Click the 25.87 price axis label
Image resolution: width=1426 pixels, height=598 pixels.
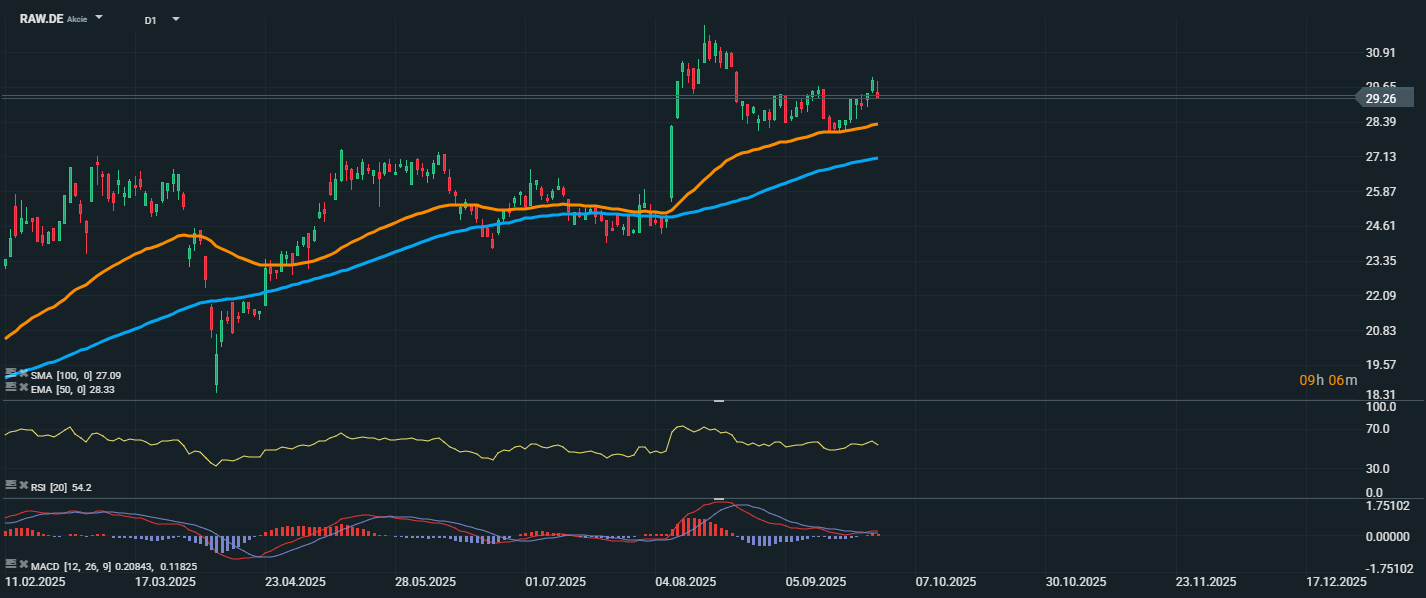point(1381,192)
